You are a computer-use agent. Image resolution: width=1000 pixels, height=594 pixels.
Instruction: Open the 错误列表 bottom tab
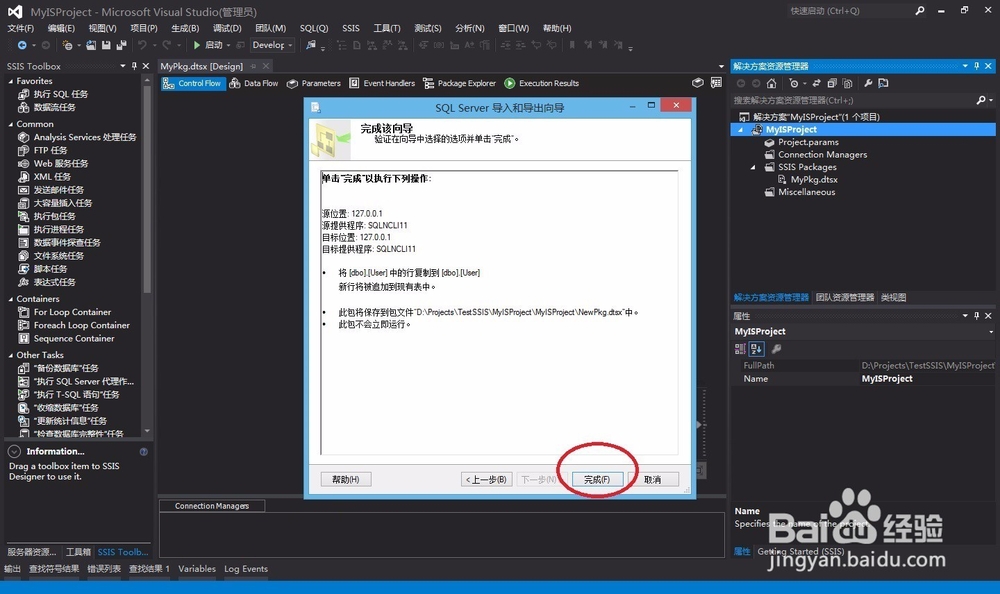104,568
